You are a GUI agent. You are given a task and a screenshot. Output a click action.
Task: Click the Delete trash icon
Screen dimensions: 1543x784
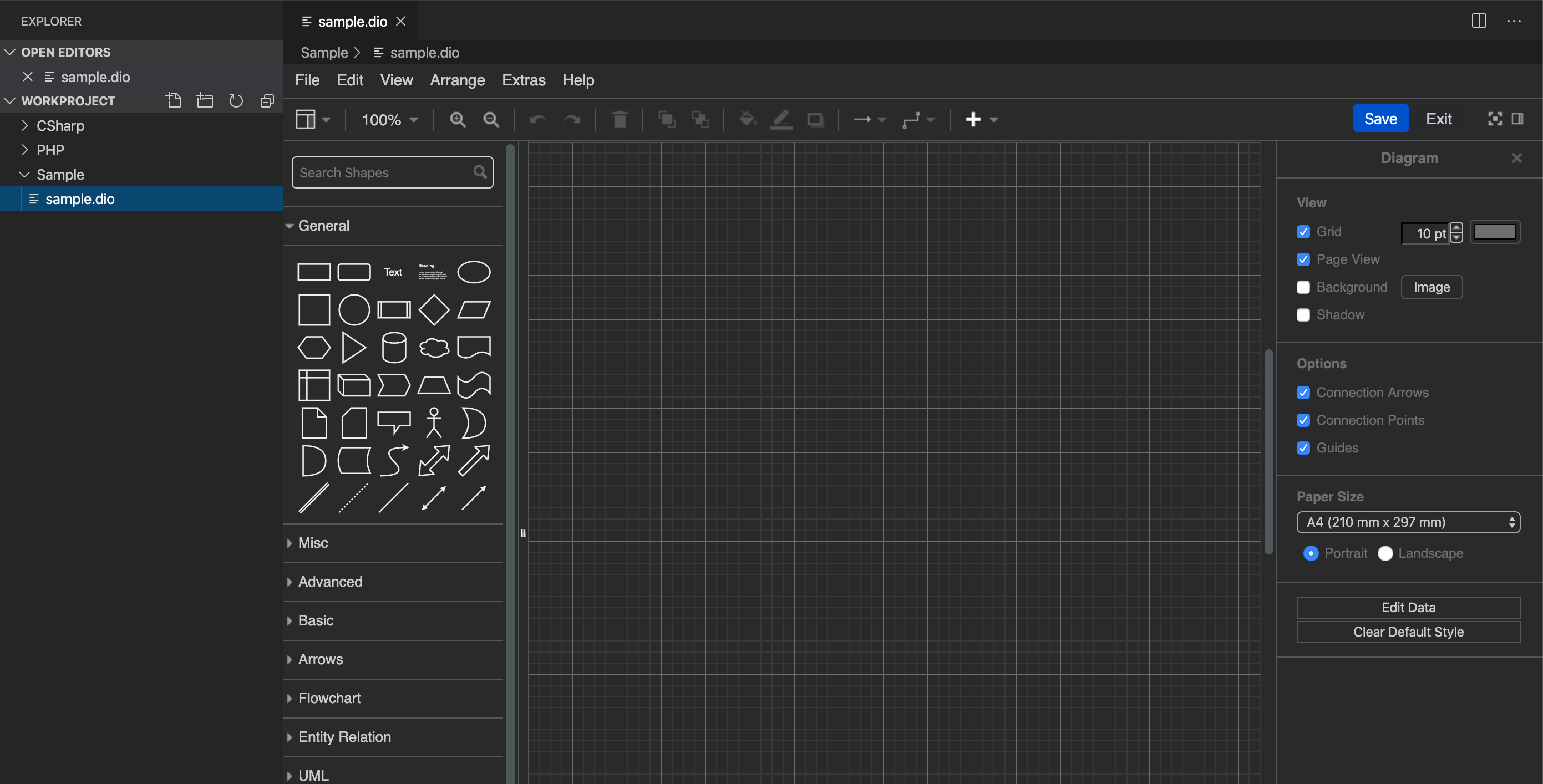click(620, 119)
